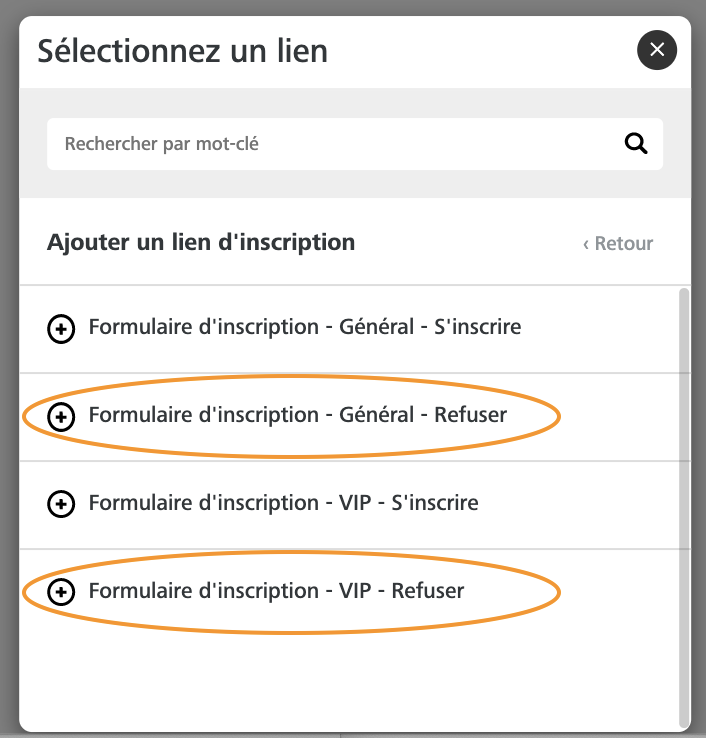
Task: Click the magnifying glass search icon
Action: point(636,144)
